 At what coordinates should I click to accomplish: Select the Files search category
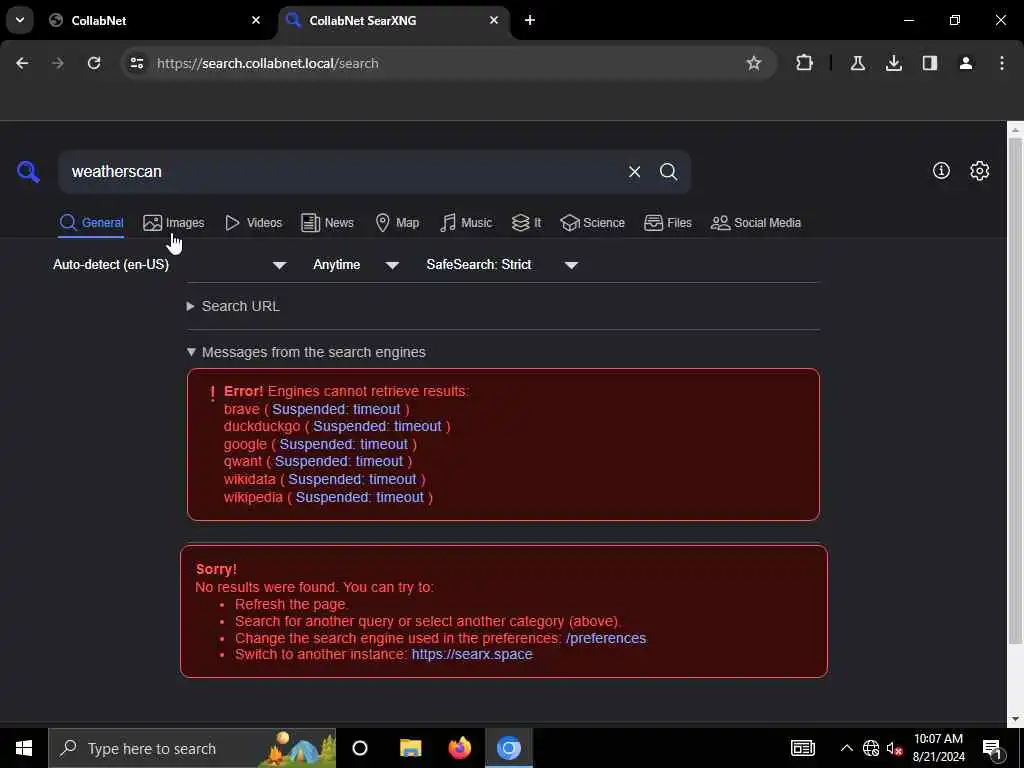coord(667,223)
